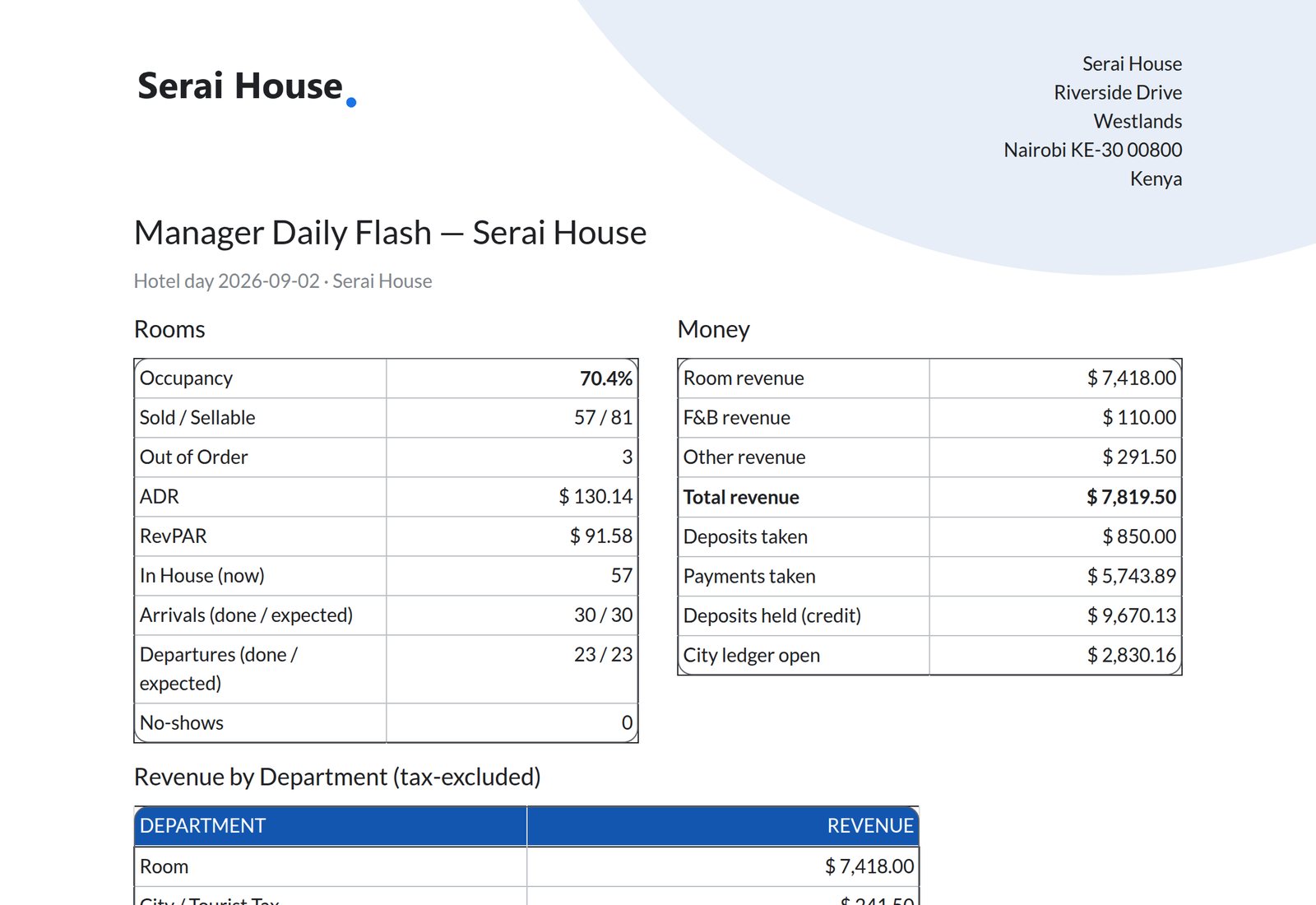Select the Arrivals value 30 / 30
The image size is (1316, 905).
(603, 615)
